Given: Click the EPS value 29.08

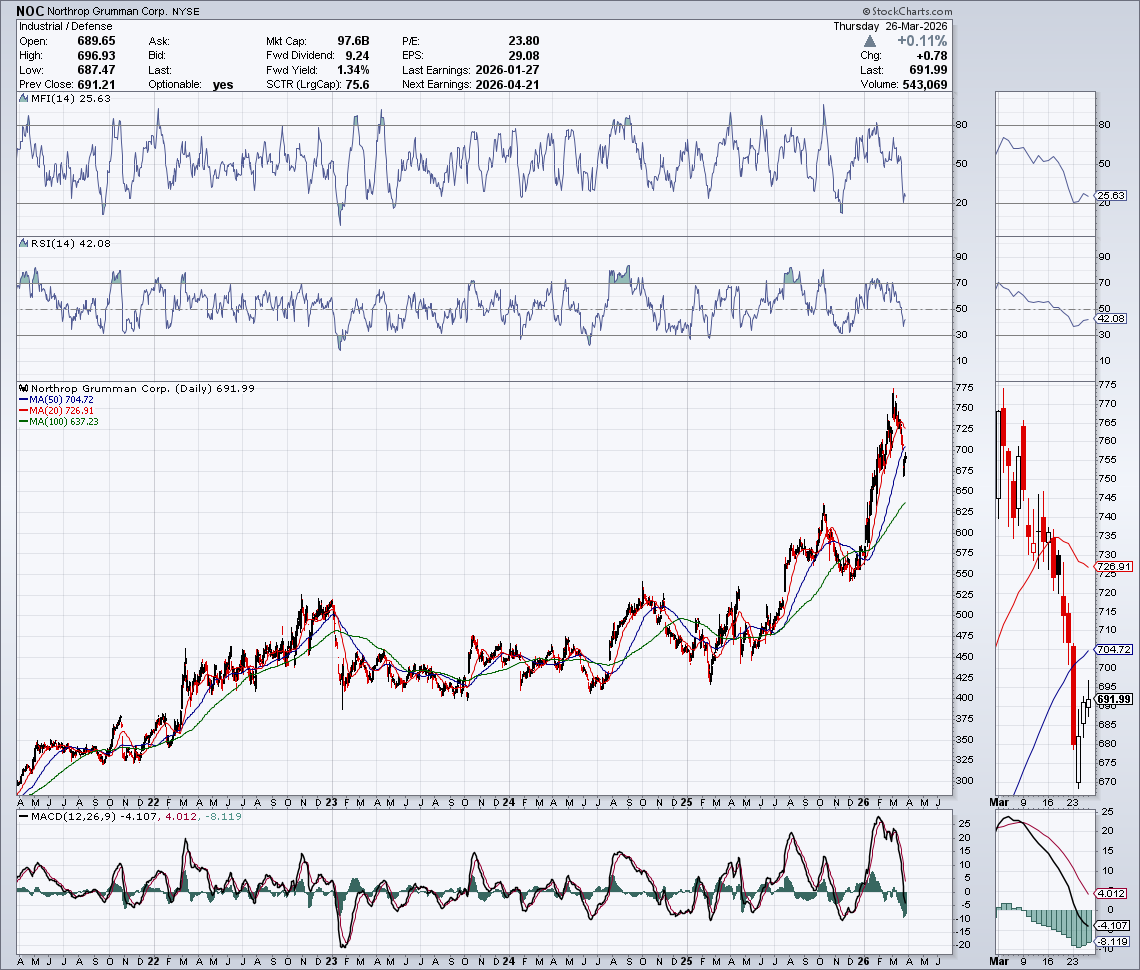Looking at the screenshot, I should (x=523, y=55).
